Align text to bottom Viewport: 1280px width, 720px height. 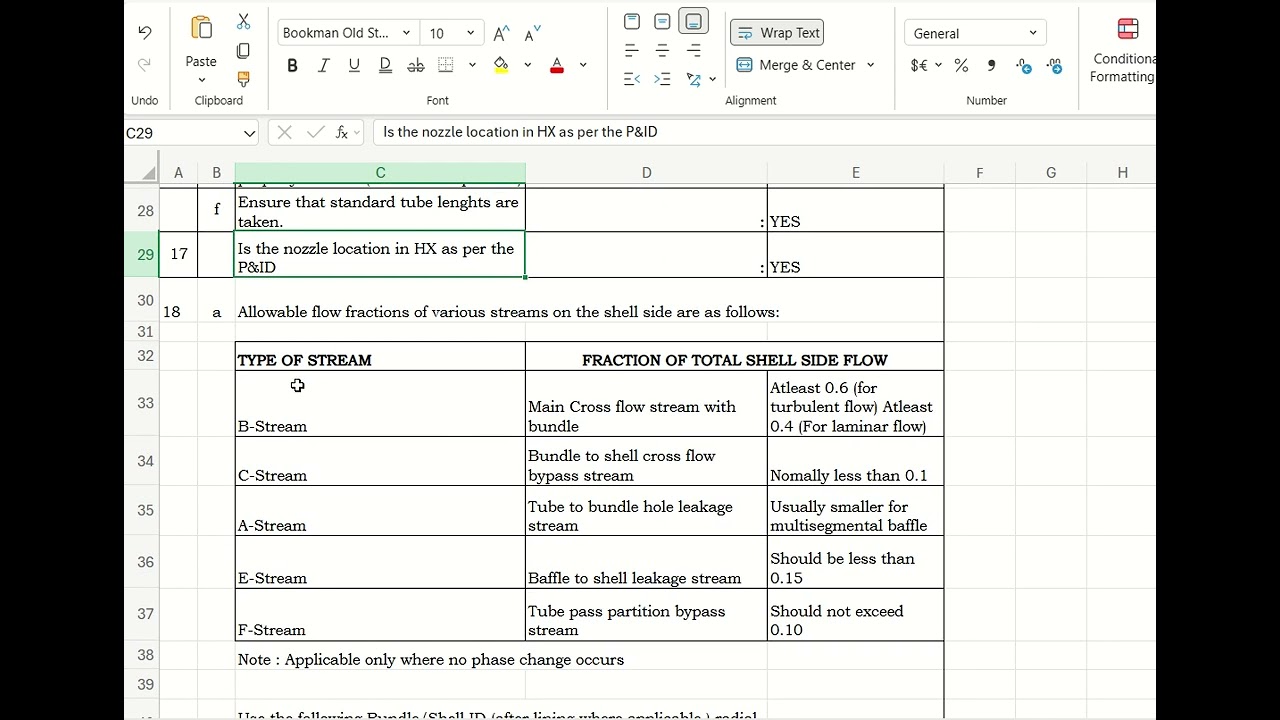coord(694,21)
